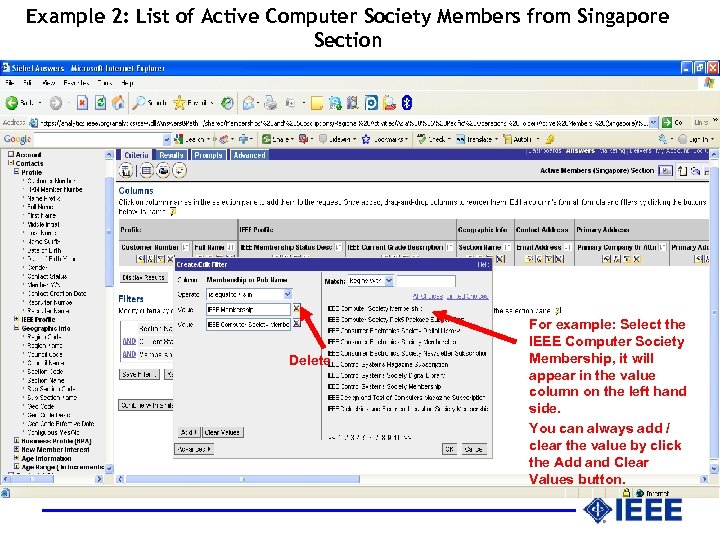Image resolution: width=720 pixels, height=540 pixels.
Task: Click the highlighter icon in Google toolbar
Action: (550, 139)
